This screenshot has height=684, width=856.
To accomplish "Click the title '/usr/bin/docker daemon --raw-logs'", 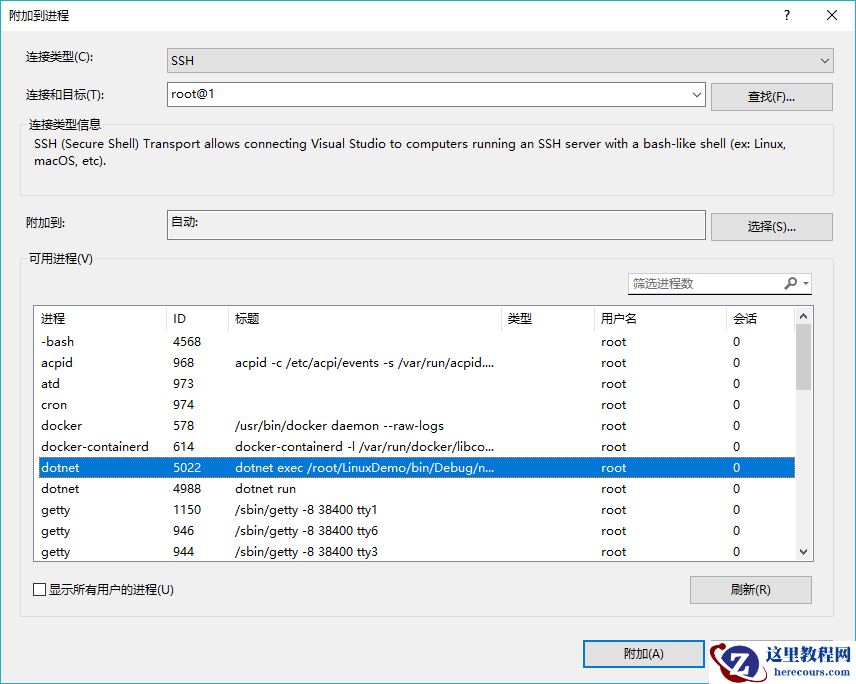I will (x=339, y=426).
